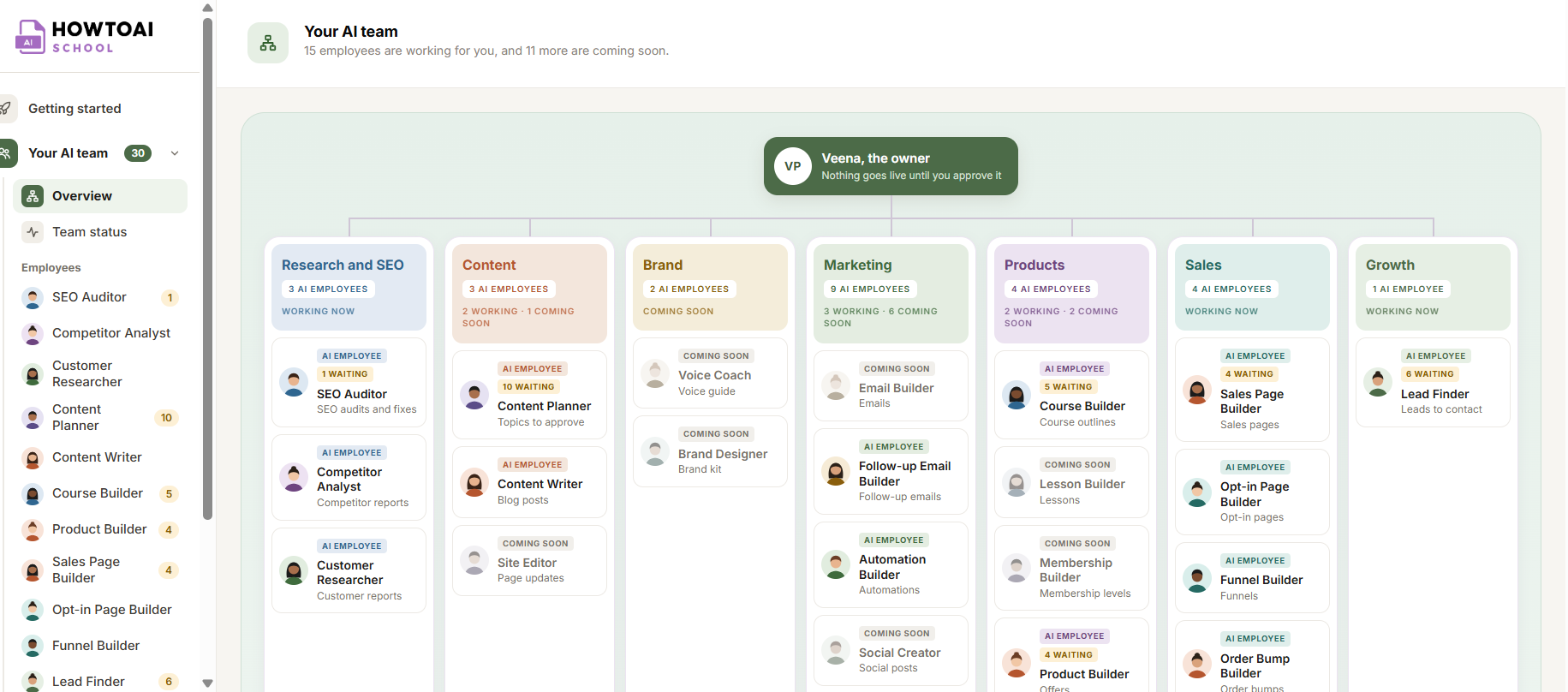Image resolution: width=1568 pixels, height=692 pixels.
Task: Click the Marketing department header card
Action: pos(891,293)
